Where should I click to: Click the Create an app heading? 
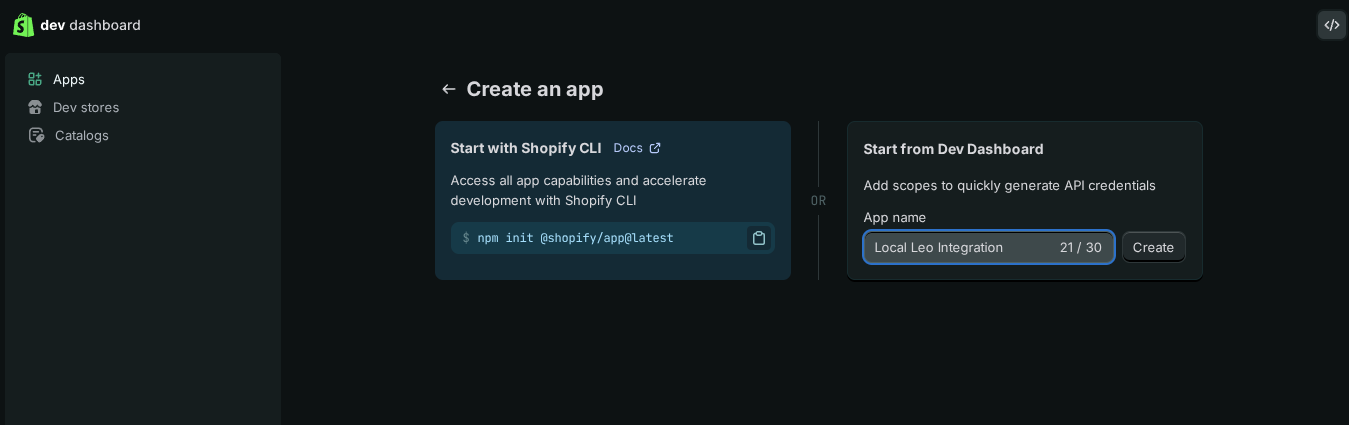click(x=535, y=89)
